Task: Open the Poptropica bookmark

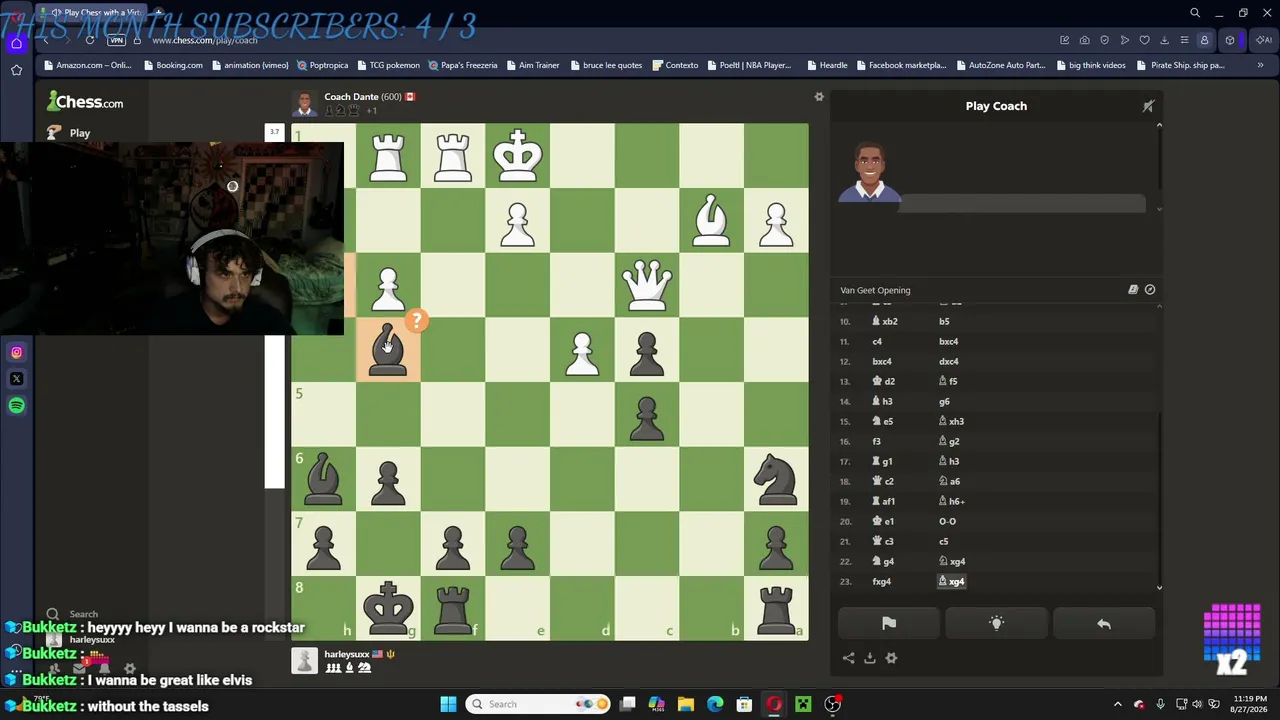Action: pyautogui.click(x=322, y=66)
